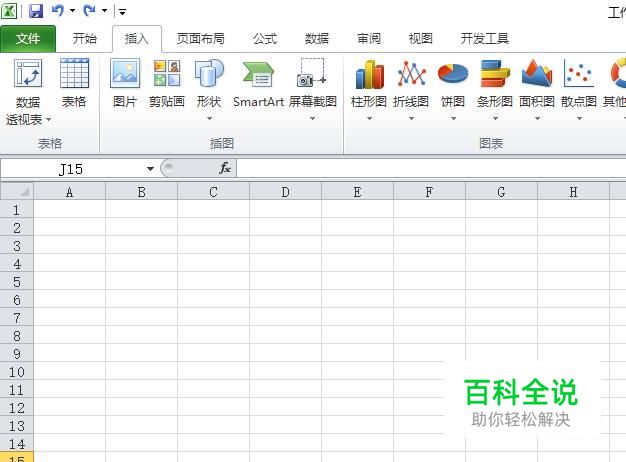Switch to the 开始 Home tab
This screenshot has height=462, width=626.
point(85,39)
